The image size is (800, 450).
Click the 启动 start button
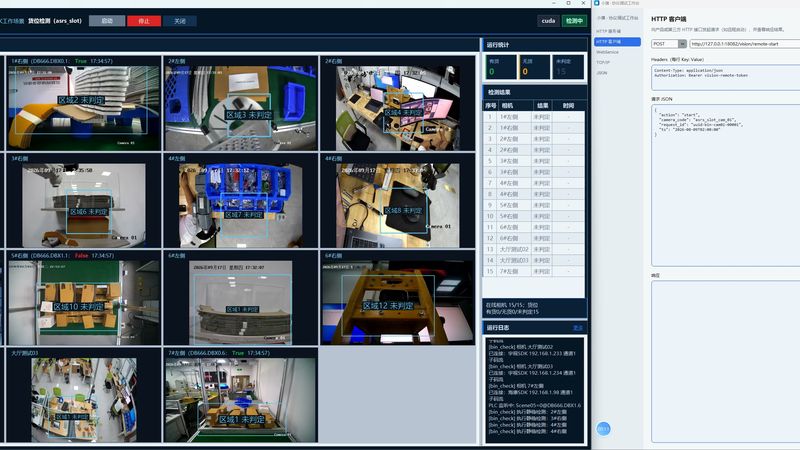pyautogui.click(x=107, y=21)
